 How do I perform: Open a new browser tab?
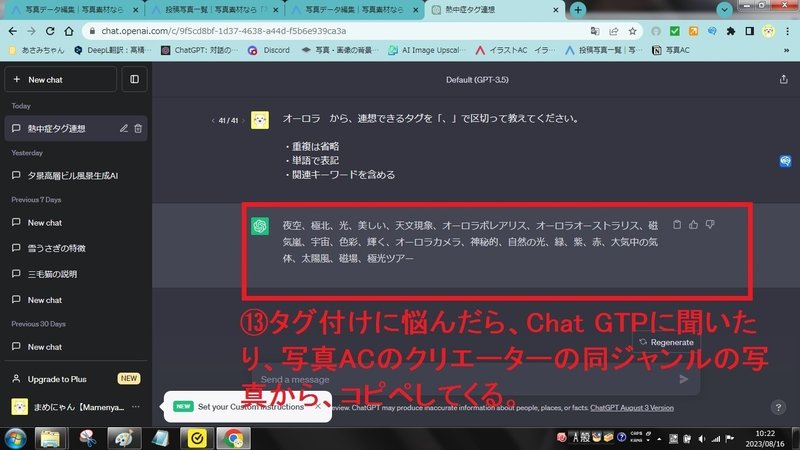tap(578, 10)
